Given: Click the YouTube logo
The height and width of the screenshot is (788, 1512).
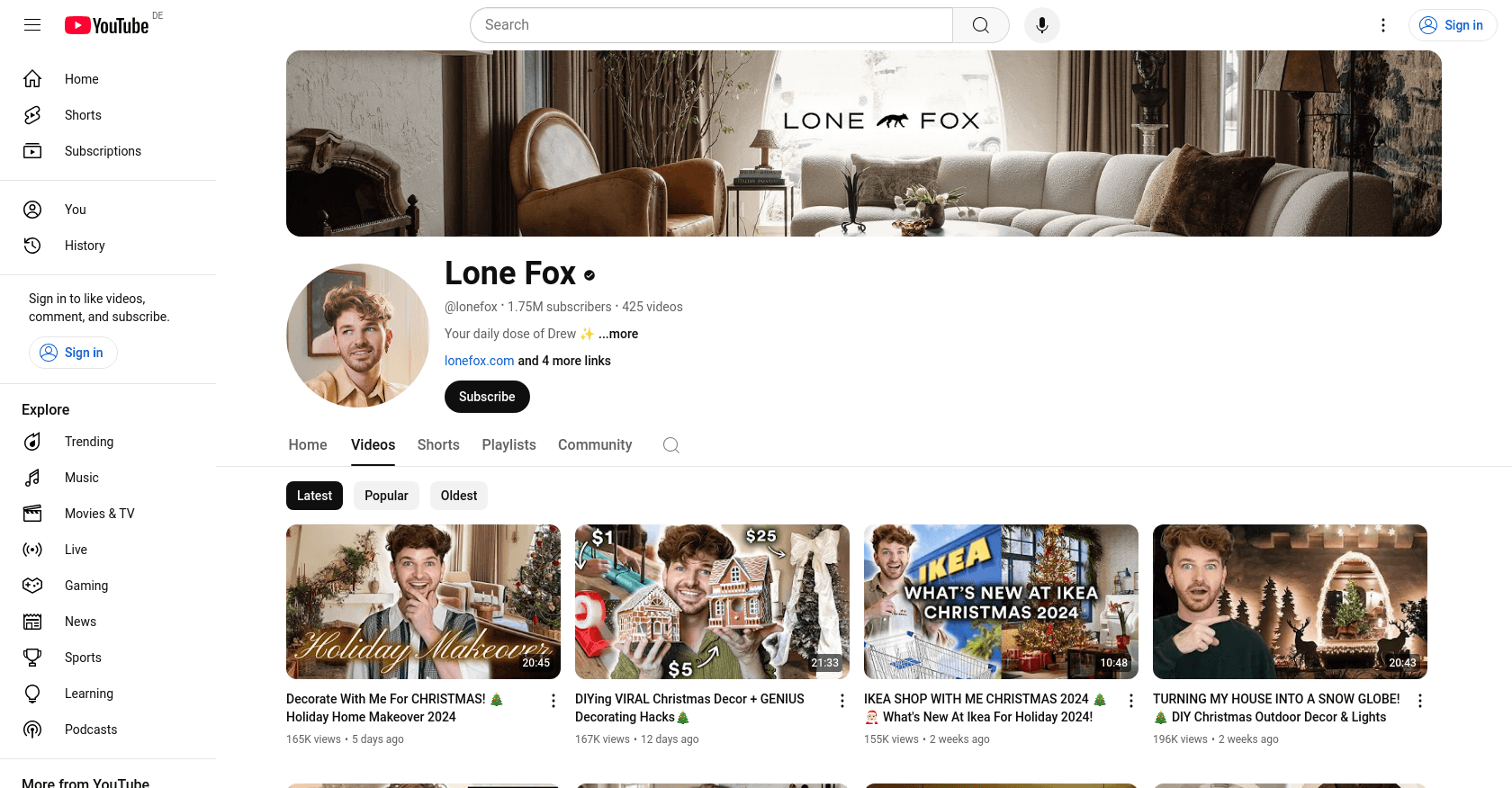Looking at the screenshot, I should click(107, 25).
